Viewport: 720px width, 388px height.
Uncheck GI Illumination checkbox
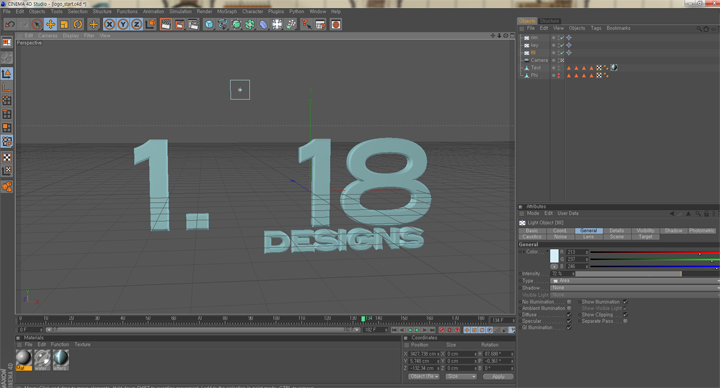569,327
